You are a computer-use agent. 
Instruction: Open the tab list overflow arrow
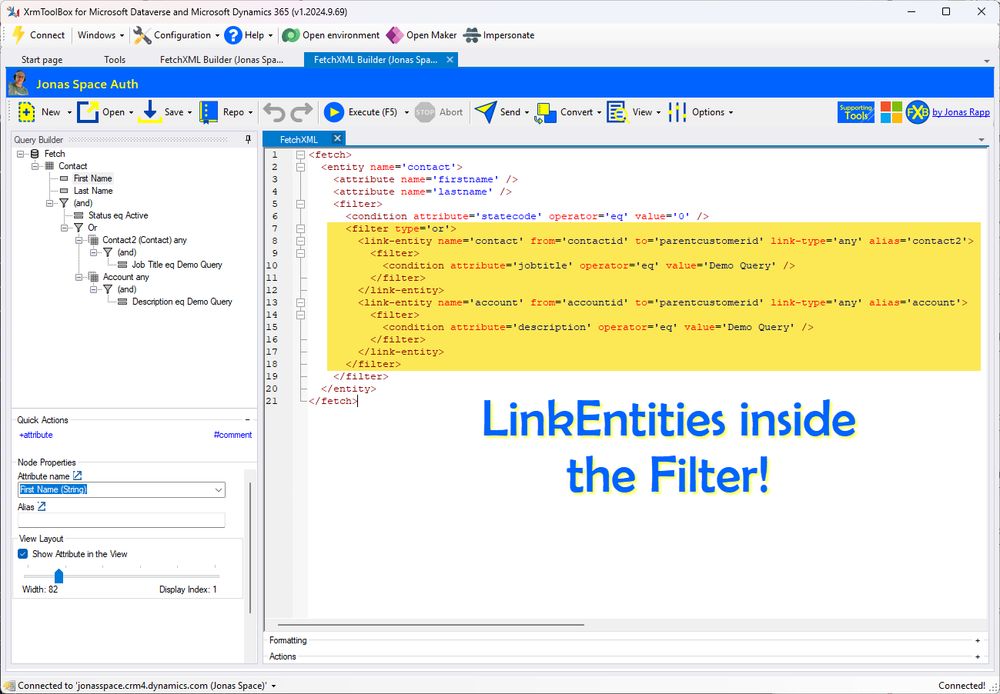tap(987, 61)
